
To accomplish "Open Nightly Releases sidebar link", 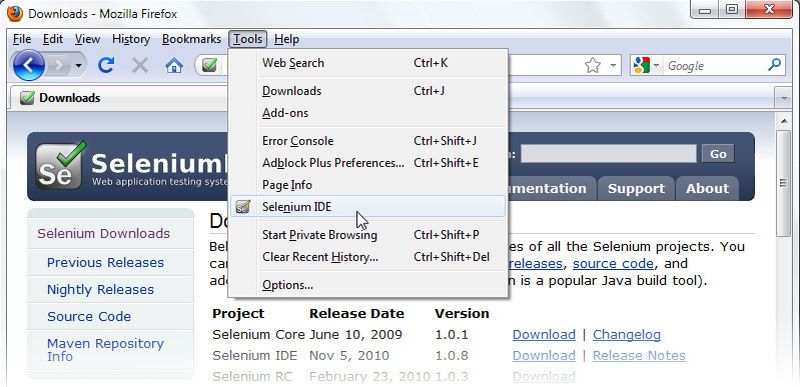I will [x=101, y=290].
